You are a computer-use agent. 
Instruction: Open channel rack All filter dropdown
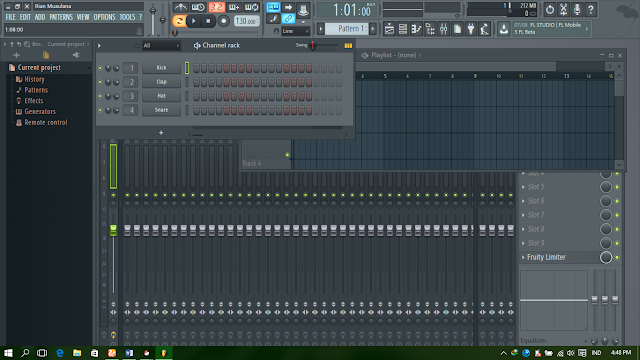click(161, 46)
